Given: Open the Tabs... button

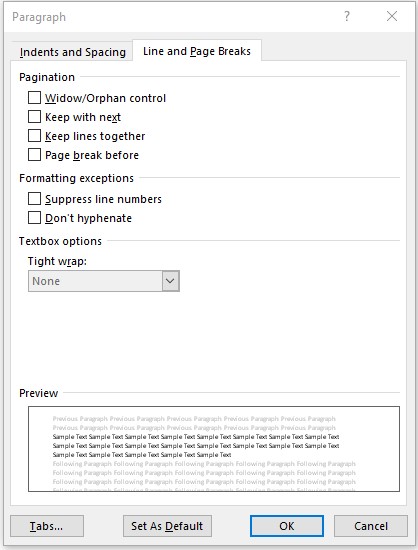Looking at the screenshot, I should tap(47, 526).
